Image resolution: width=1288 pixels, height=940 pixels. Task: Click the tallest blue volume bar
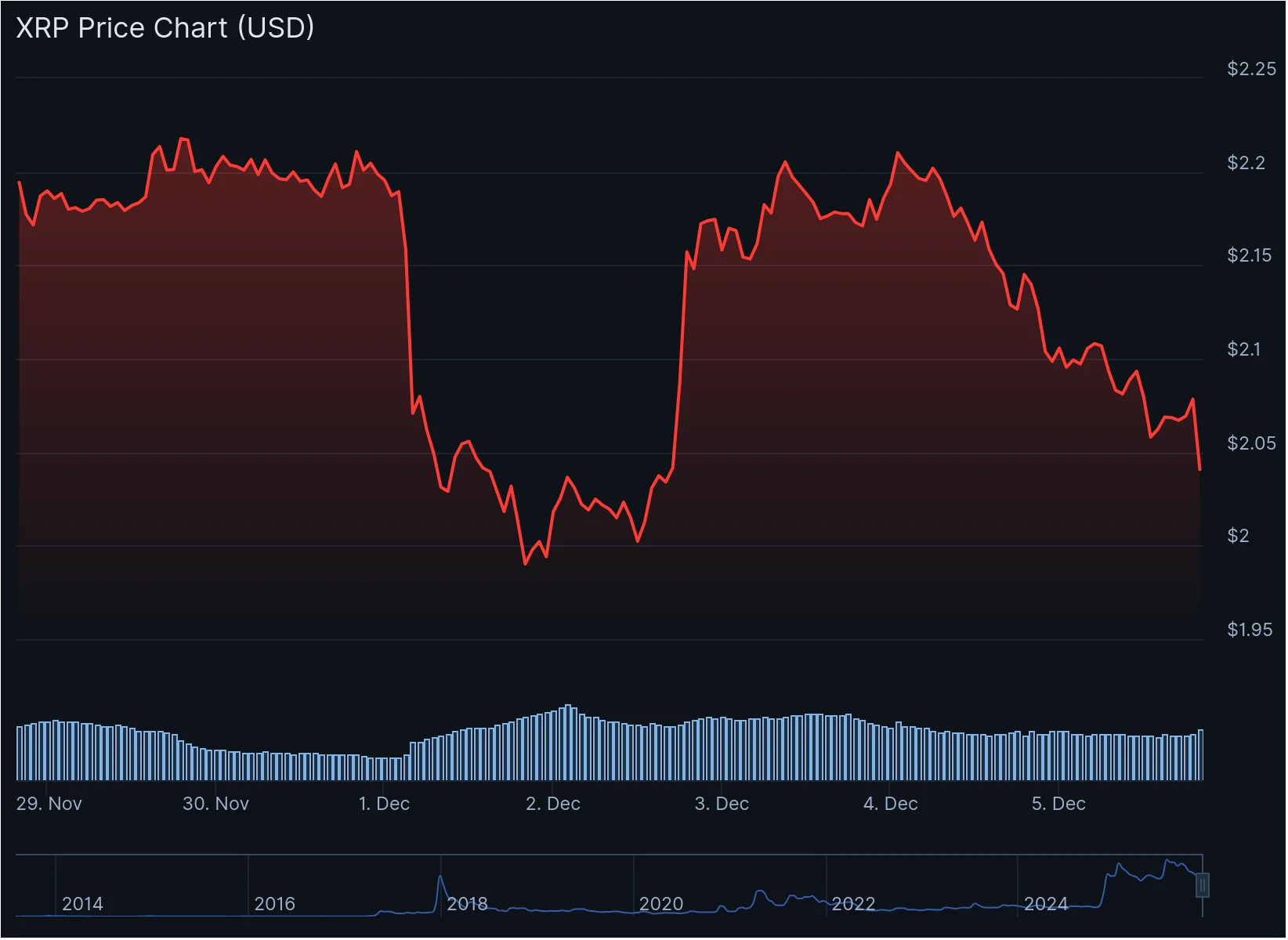tap(568, 741)
